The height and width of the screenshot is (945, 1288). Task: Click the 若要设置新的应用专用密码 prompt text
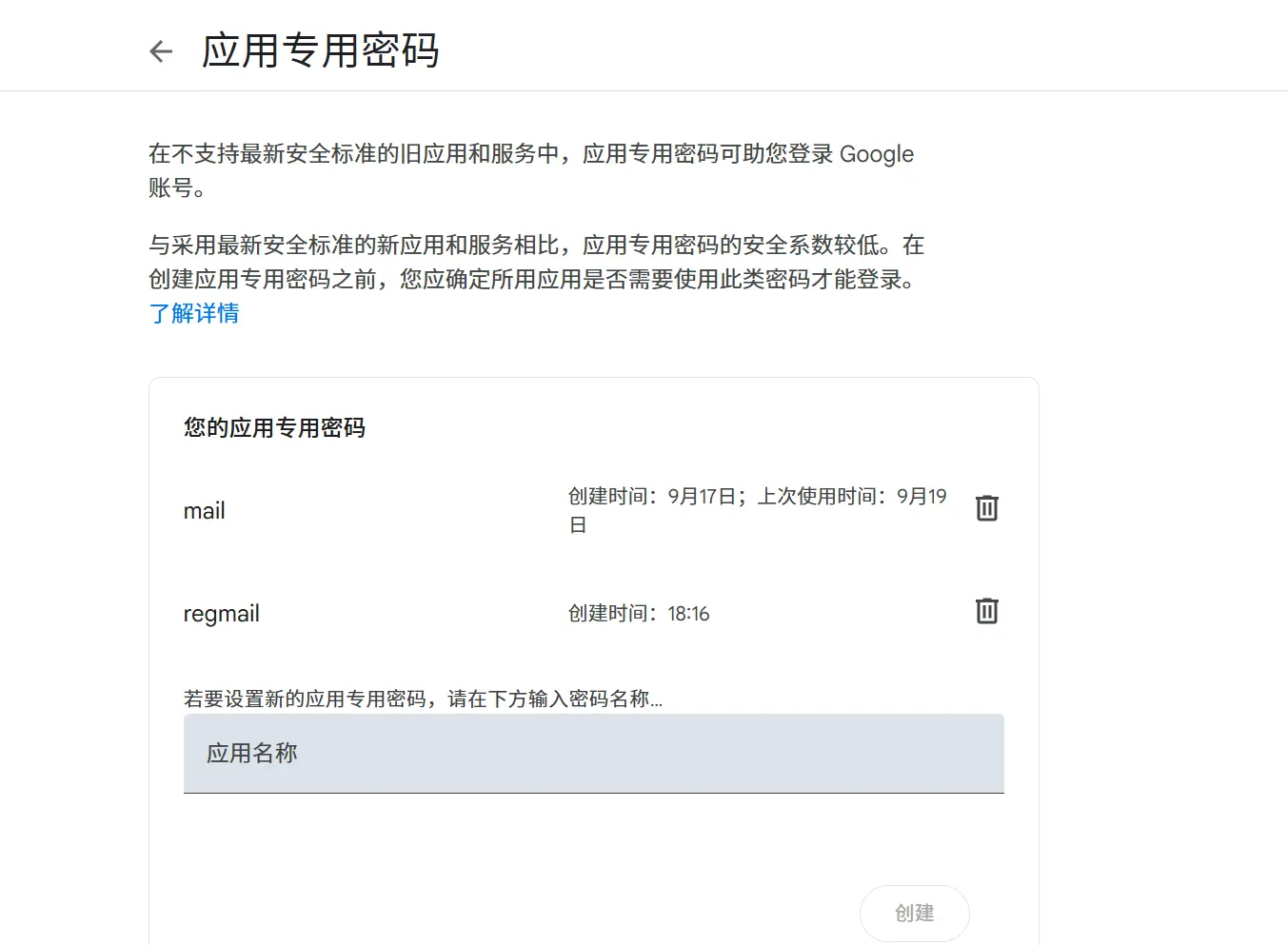[x=423, y=699]
